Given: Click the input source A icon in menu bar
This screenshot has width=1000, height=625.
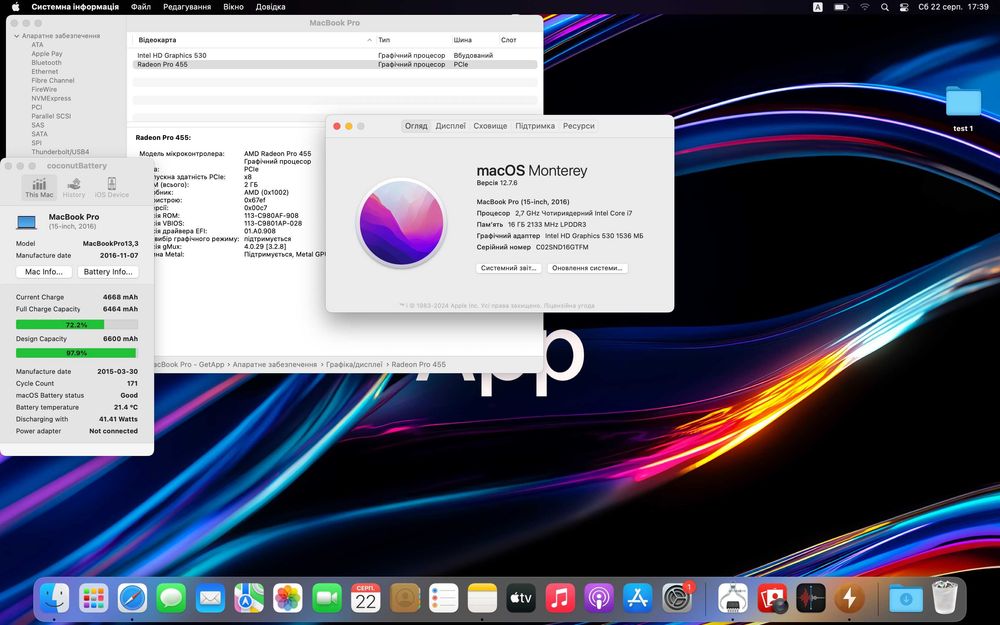Looking at the screenshot, I should tap(818, 7).
